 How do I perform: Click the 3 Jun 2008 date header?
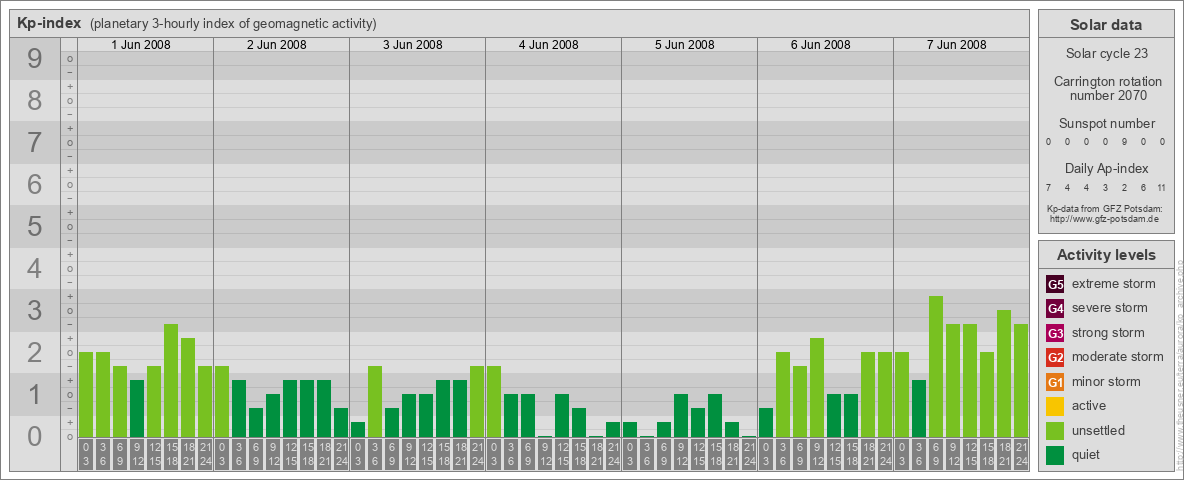[x=413, y=45]
